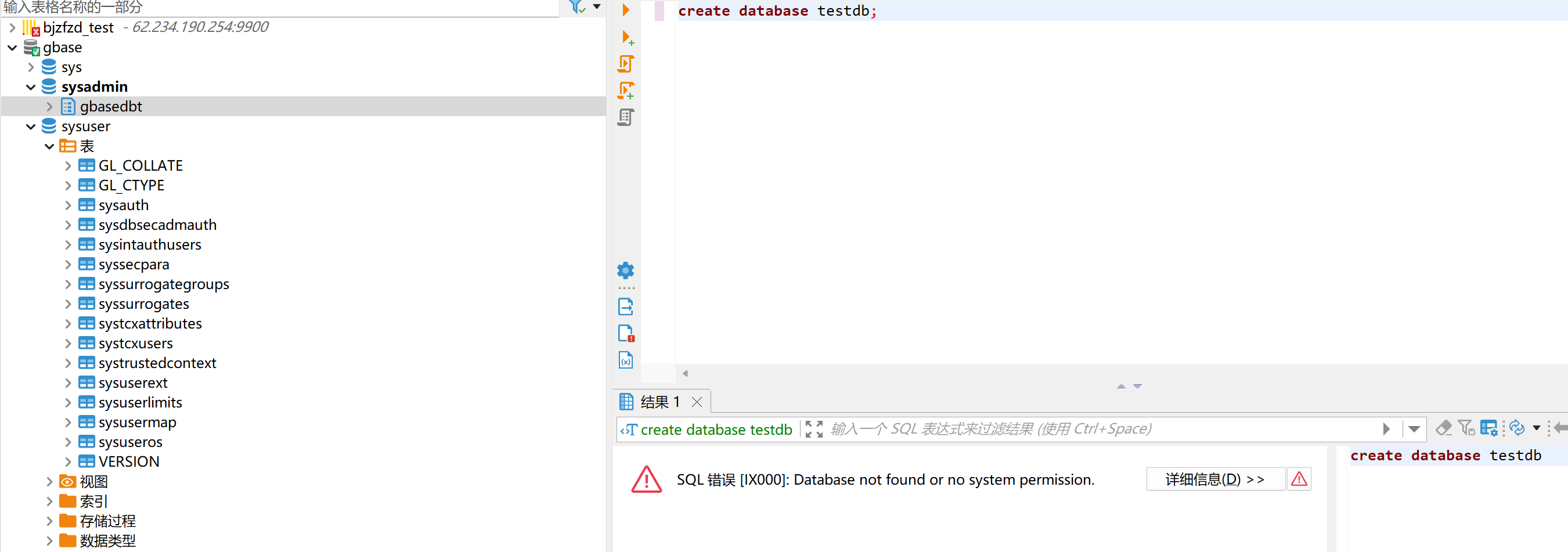Viewport: 1568px width, 552px height.
Task: Click the large SQL error warning triangle
Action: tap(647, 479)
